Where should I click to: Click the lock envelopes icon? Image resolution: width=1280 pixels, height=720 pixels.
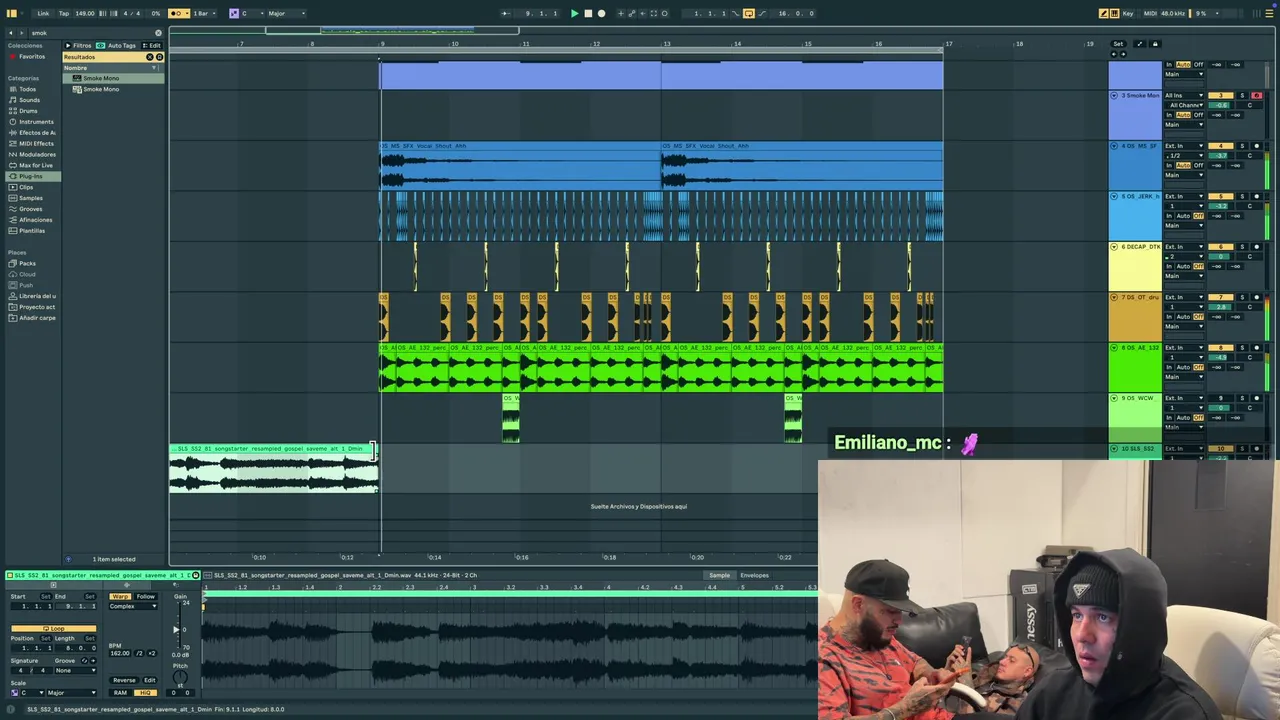coord(1155,44)
